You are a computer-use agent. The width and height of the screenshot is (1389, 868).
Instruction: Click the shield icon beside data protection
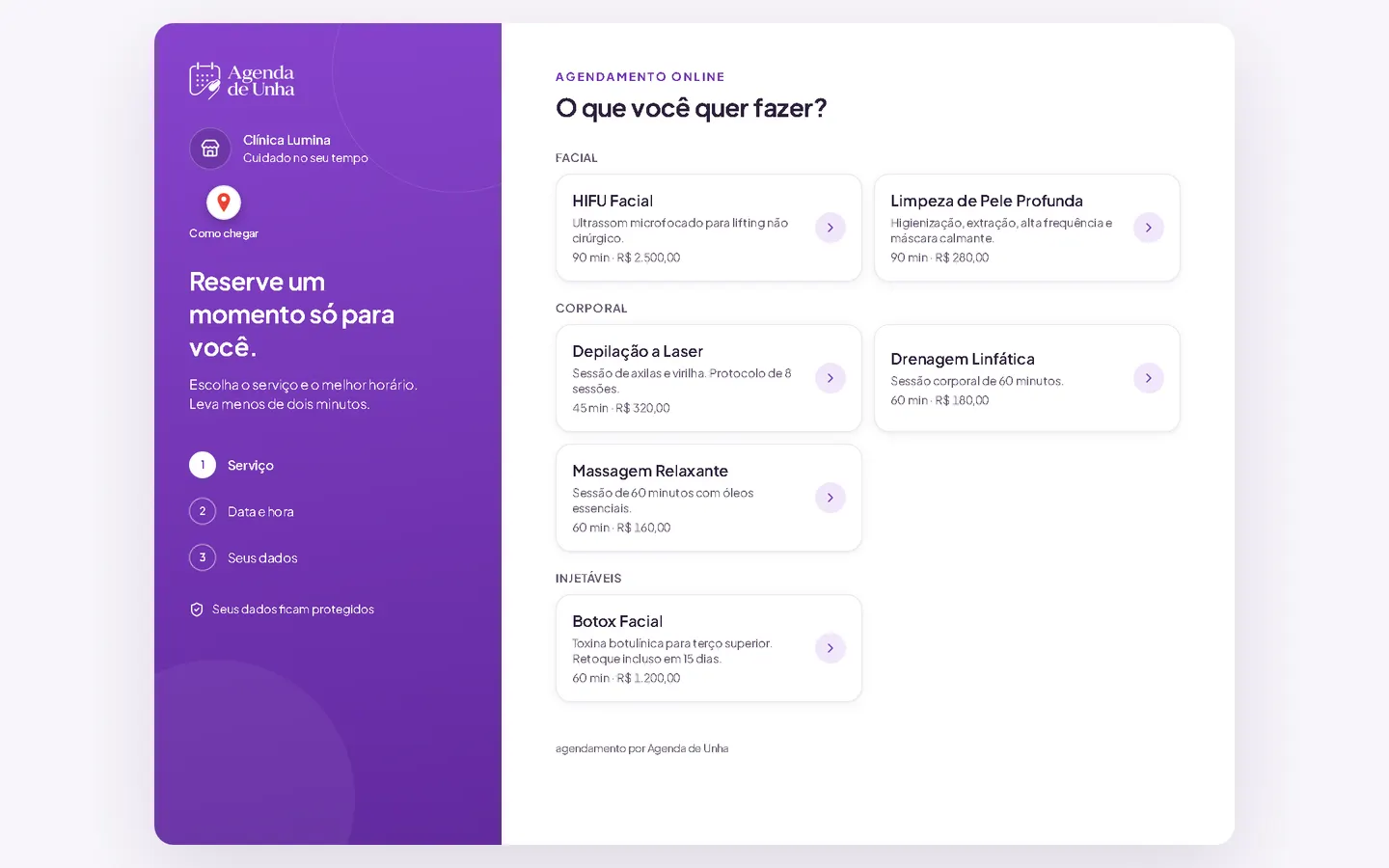(x=197, y=610)
